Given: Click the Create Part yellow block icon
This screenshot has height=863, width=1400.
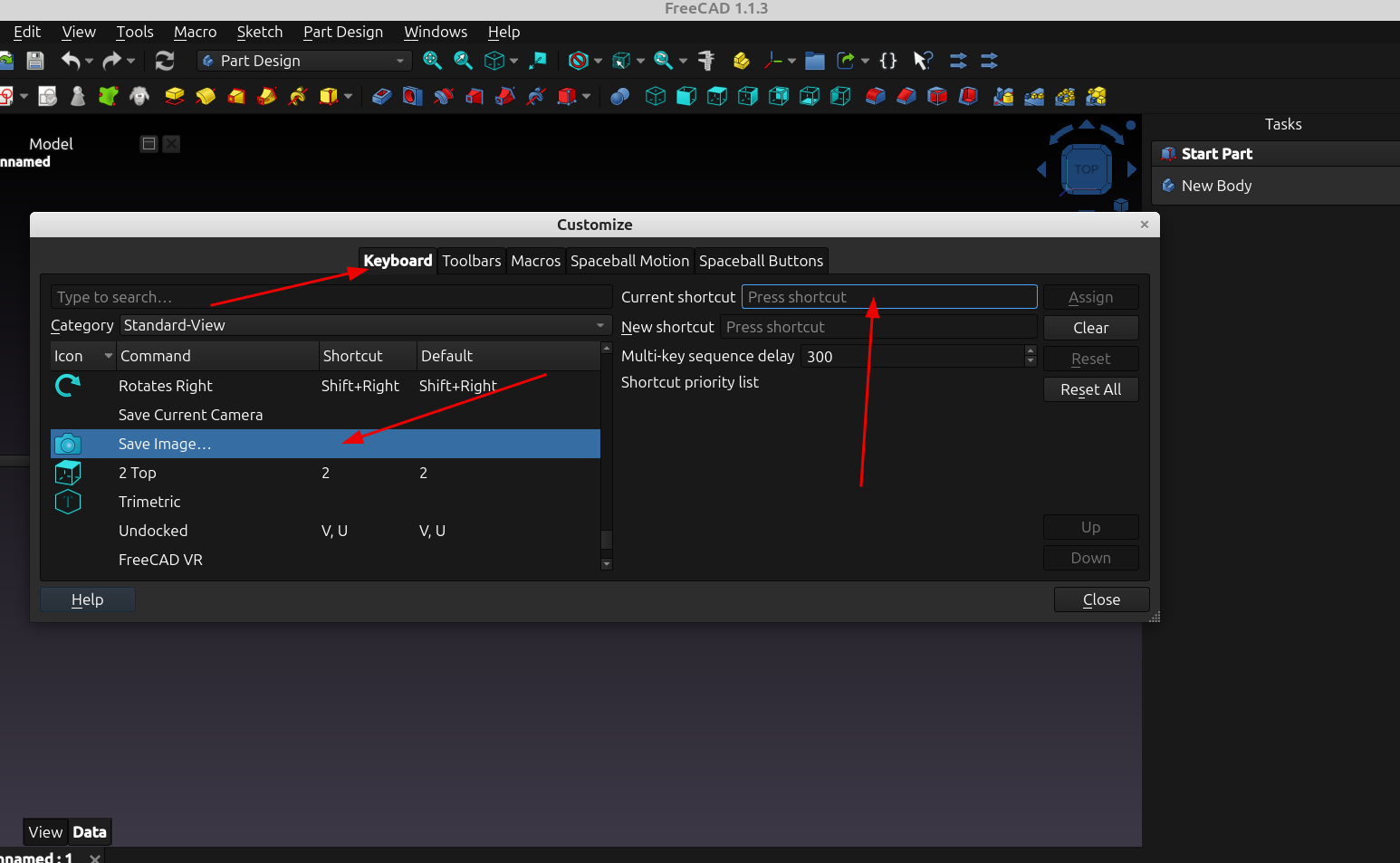Looking at the screenshot, I should pos(742,61).
